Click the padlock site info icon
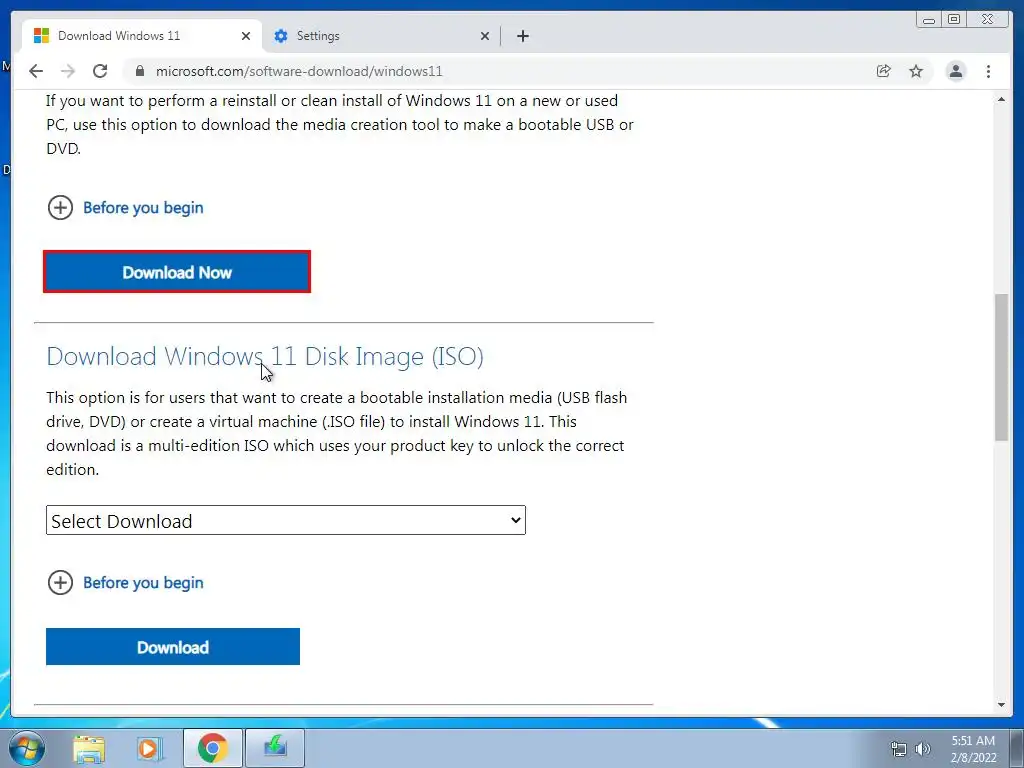The height and width of the screenshot is (768, 1024). [x=140, y=71]
